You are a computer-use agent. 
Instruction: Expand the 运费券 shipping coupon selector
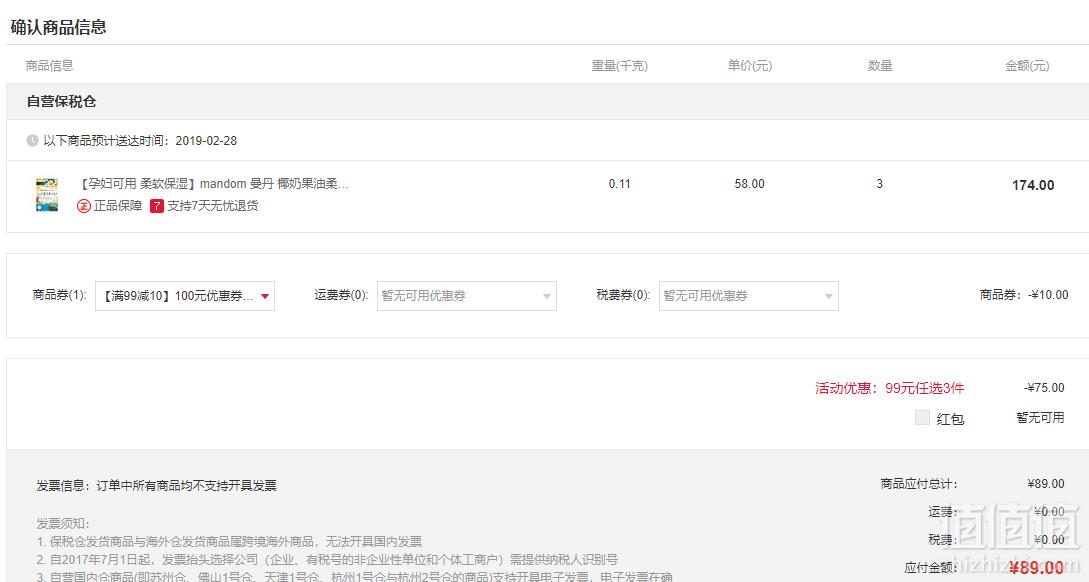click(x=467, y=296)
